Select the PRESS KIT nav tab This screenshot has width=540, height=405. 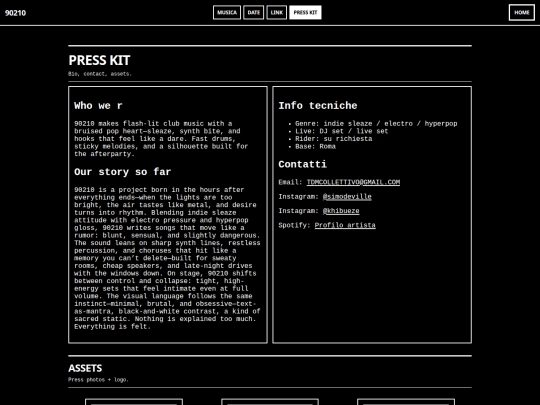coord(305,13)
